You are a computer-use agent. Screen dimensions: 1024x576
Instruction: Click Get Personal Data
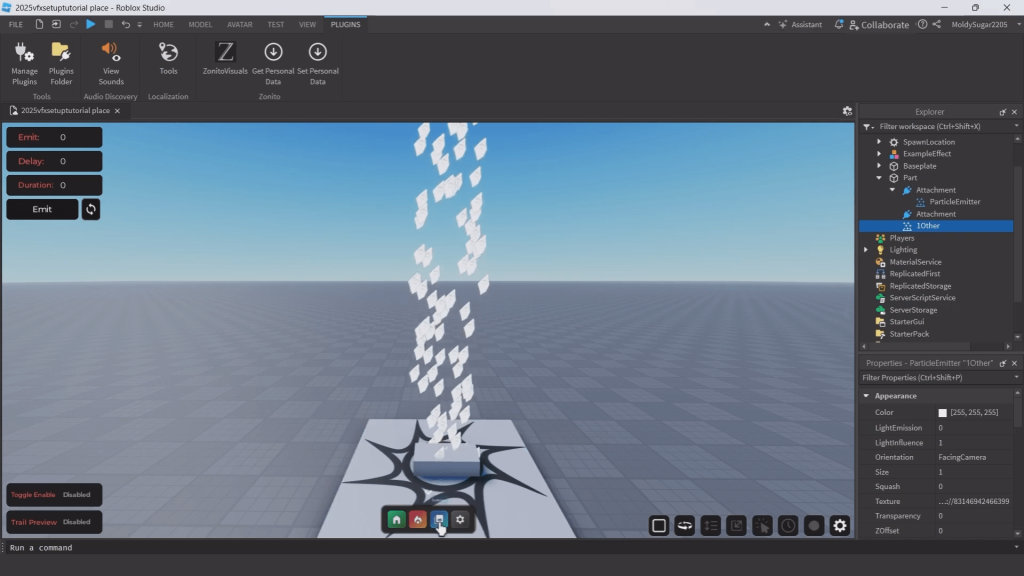click(x=273, y=63)
